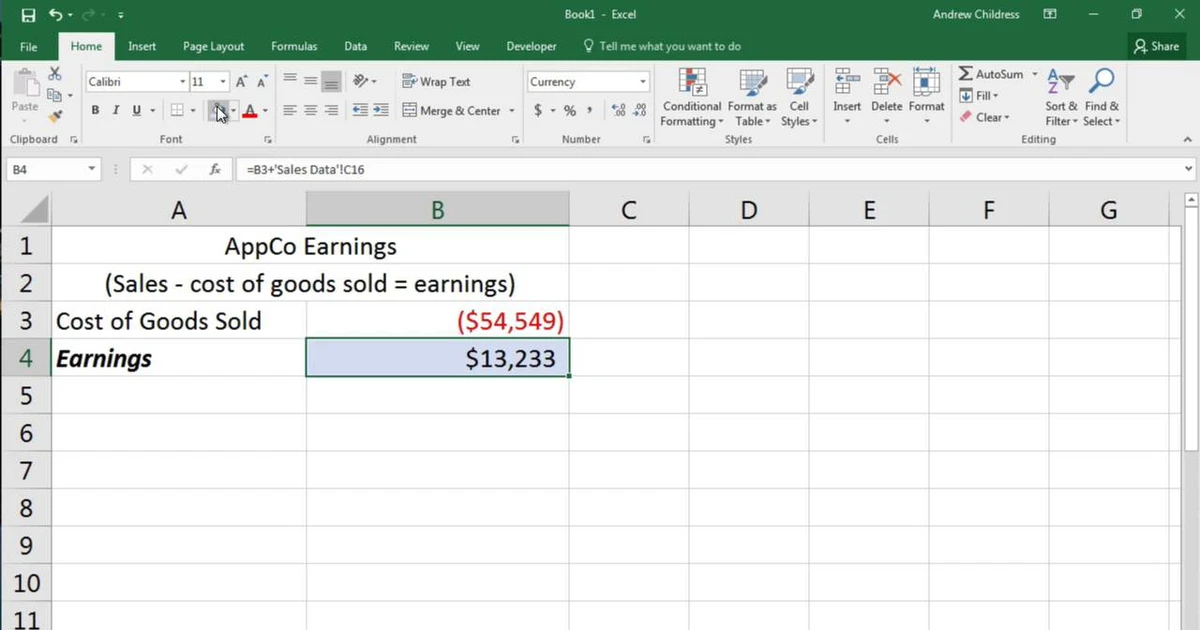Screen dimensions: 1200x630
Task: Click the Insert Function fx icon
Action: [215, 170]
